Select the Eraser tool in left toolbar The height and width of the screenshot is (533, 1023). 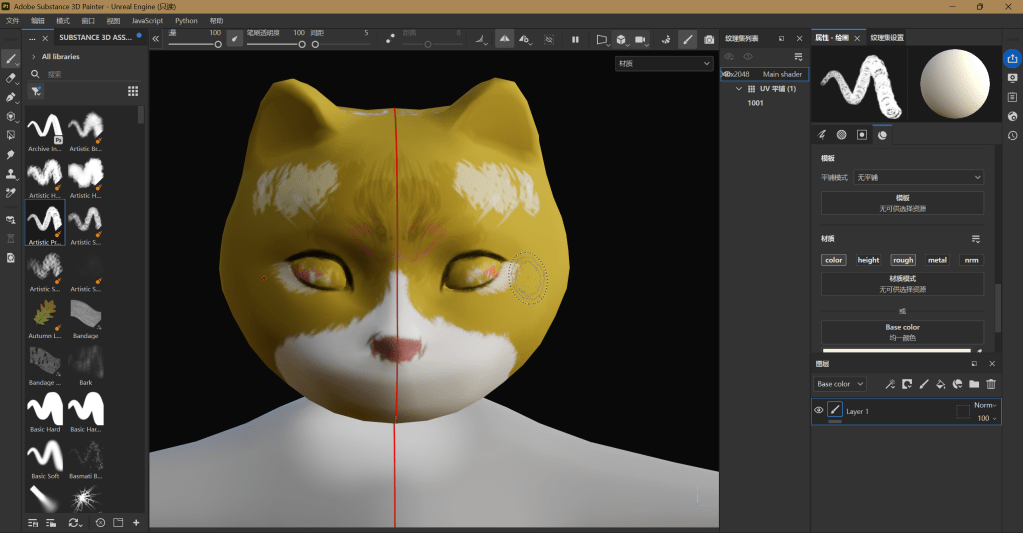pyautogui.click(x=12, y=77)
